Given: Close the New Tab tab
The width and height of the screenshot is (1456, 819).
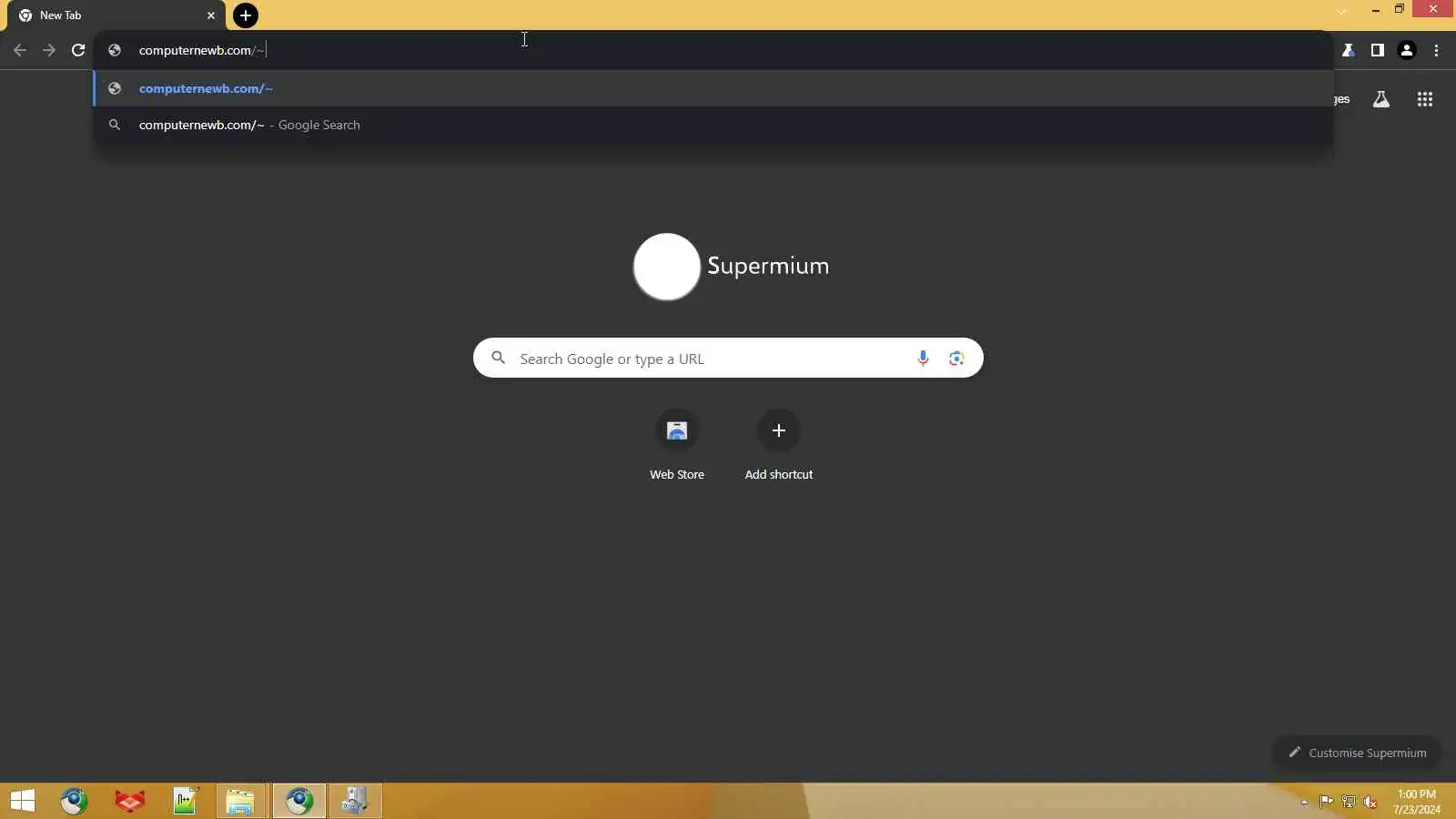Looking at the screenshot, I should (211, 15).
